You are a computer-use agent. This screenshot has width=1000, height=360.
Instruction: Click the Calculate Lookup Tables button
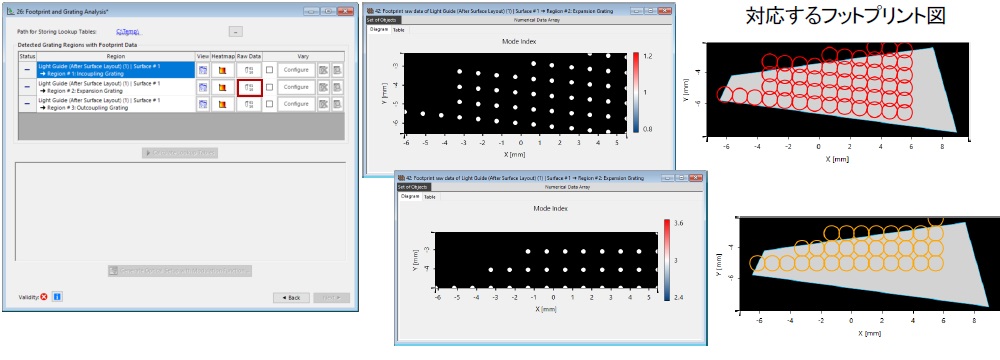coord(180,153)
